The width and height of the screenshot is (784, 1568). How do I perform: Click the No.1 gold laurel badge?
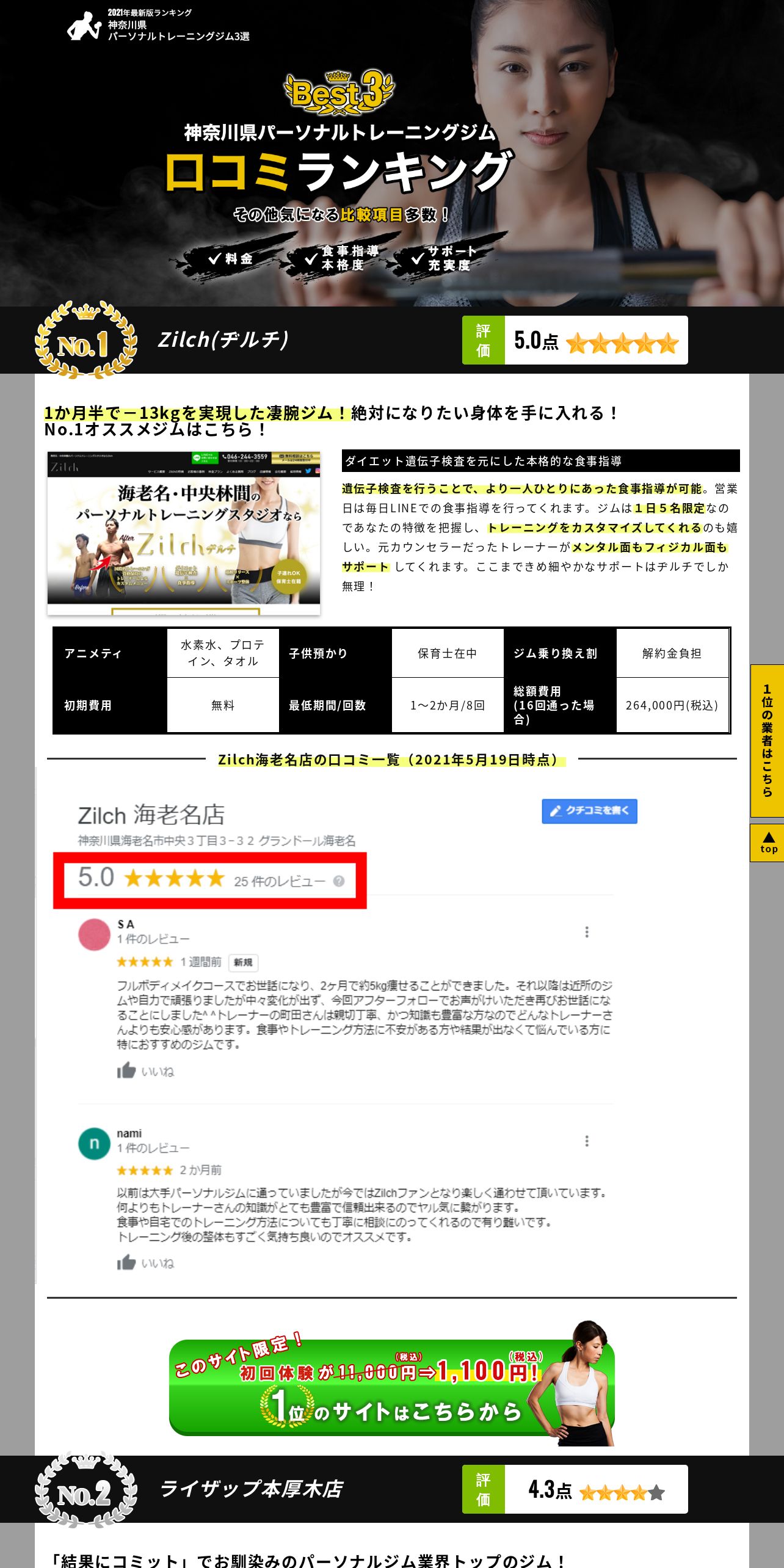[x=85, y=339]
